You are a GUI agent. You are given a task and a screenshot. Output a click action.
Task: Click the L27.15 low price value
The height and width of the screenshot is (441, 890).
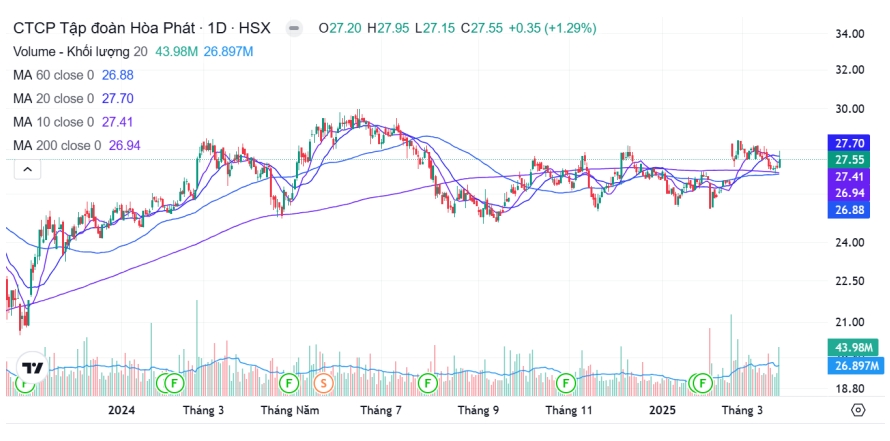pos(435,28)
